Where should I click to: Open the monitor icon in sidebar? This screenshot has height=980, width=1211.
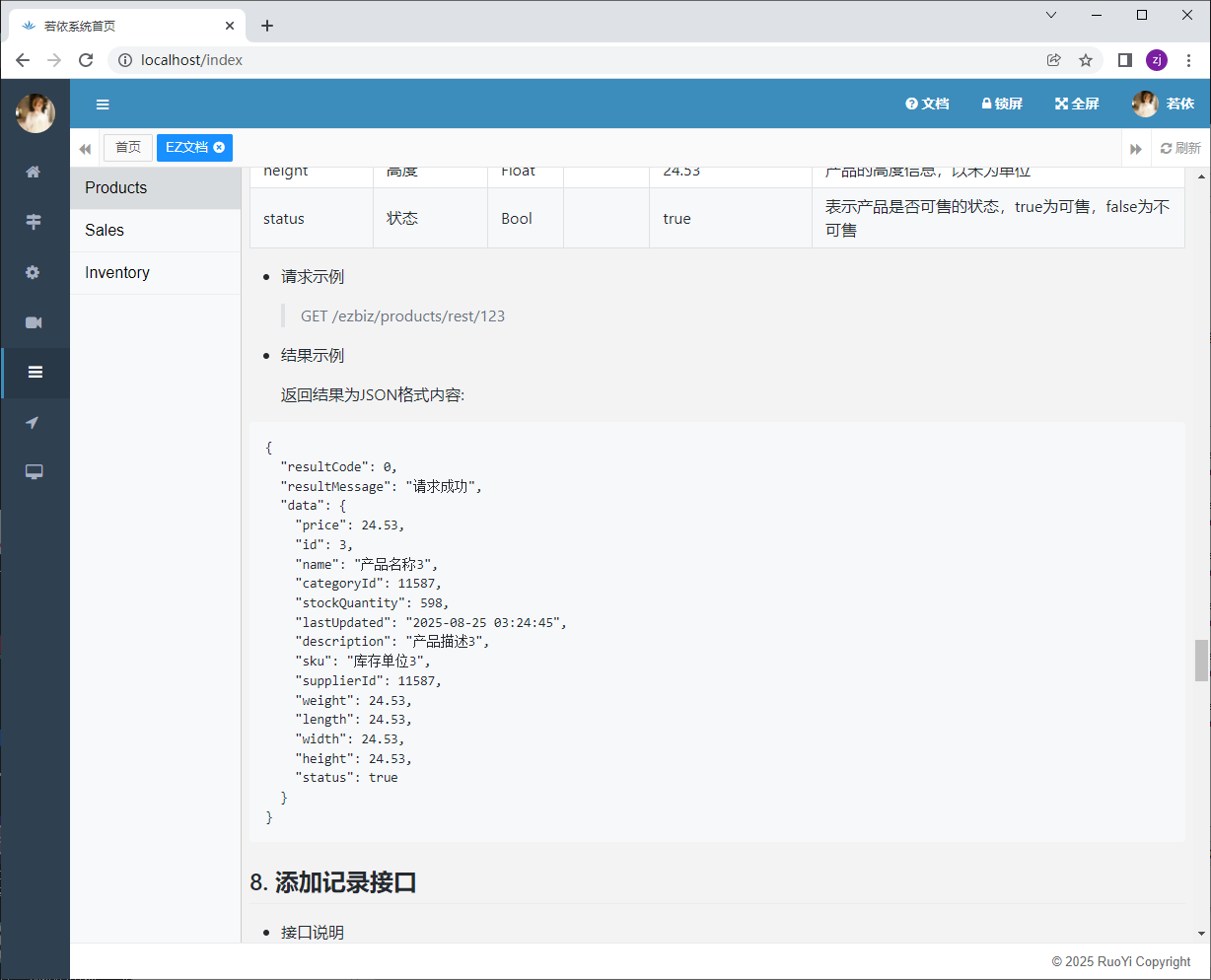[x=34, y=472]
